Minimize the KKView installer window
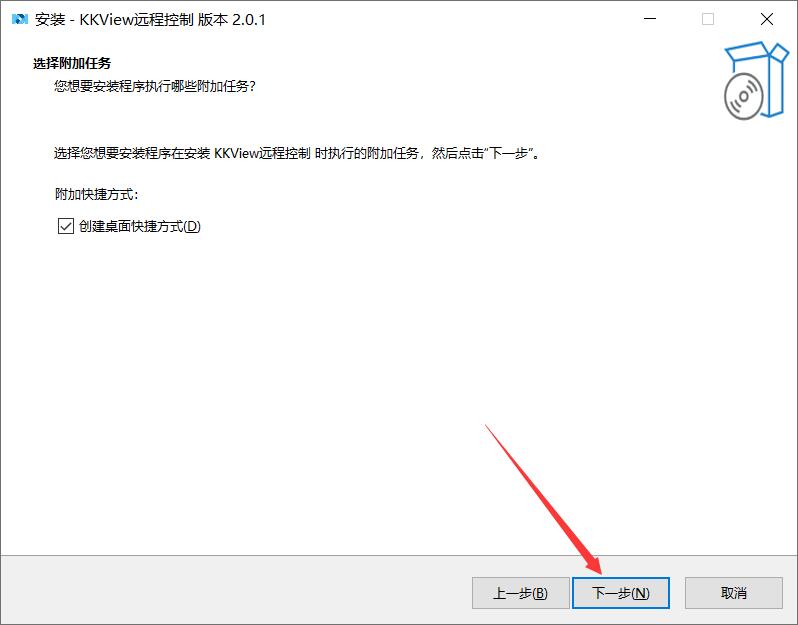Viewport: 798px width, 625px height. (650, 19)
